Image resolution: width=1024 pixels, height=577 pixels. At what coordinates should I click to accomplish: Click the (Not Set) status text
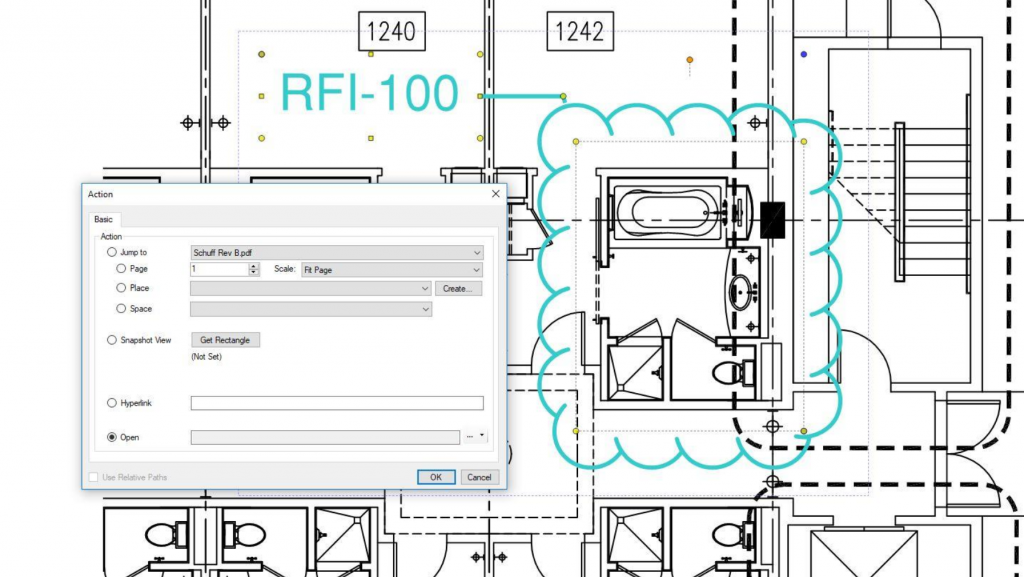tap(206, 357)
